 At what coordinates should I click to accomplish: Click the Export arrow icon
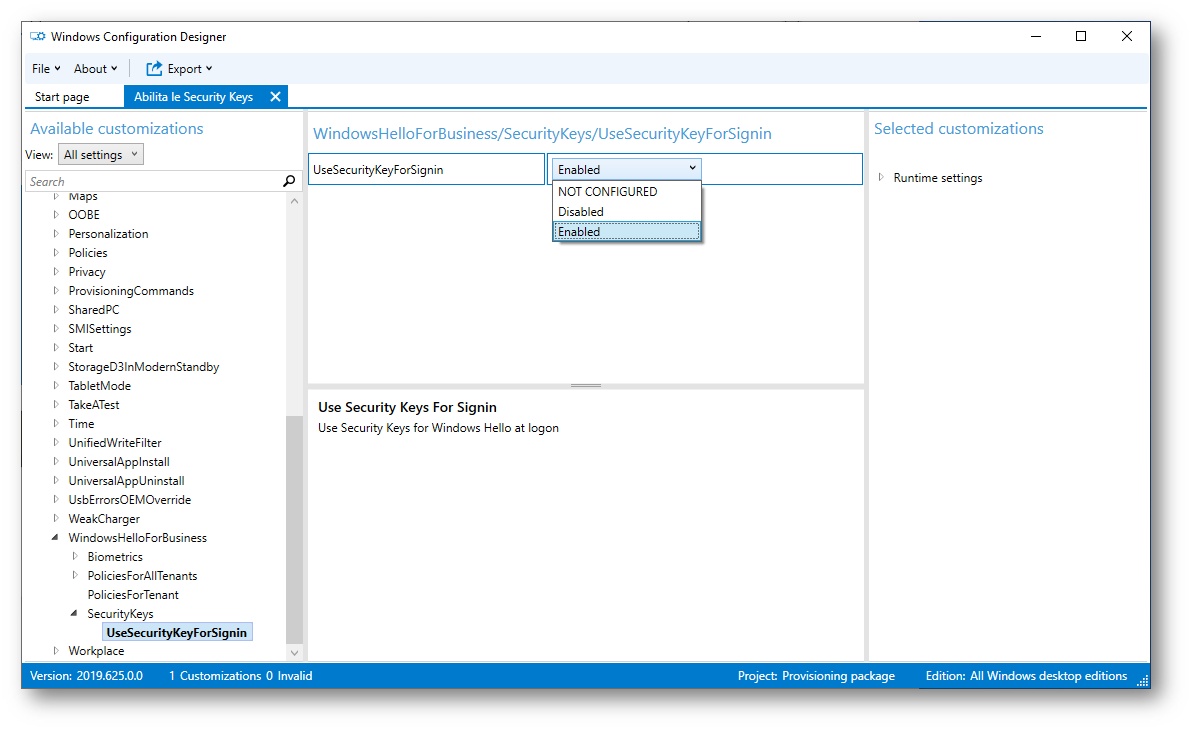pos(154,68)
